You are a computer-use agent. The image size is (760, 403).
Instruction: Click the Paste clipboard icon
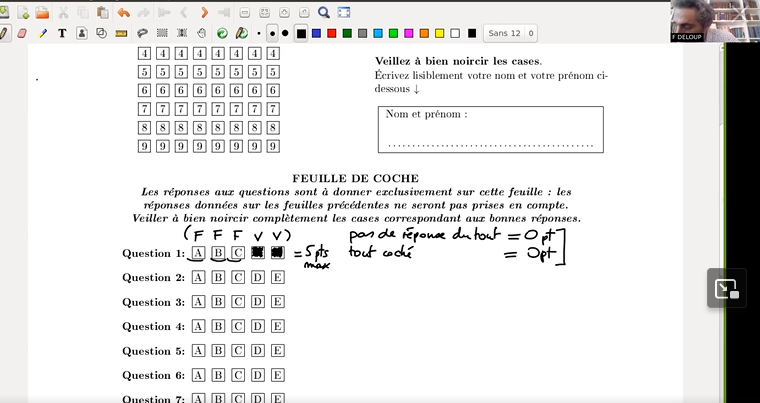click(x=102, y=12)
